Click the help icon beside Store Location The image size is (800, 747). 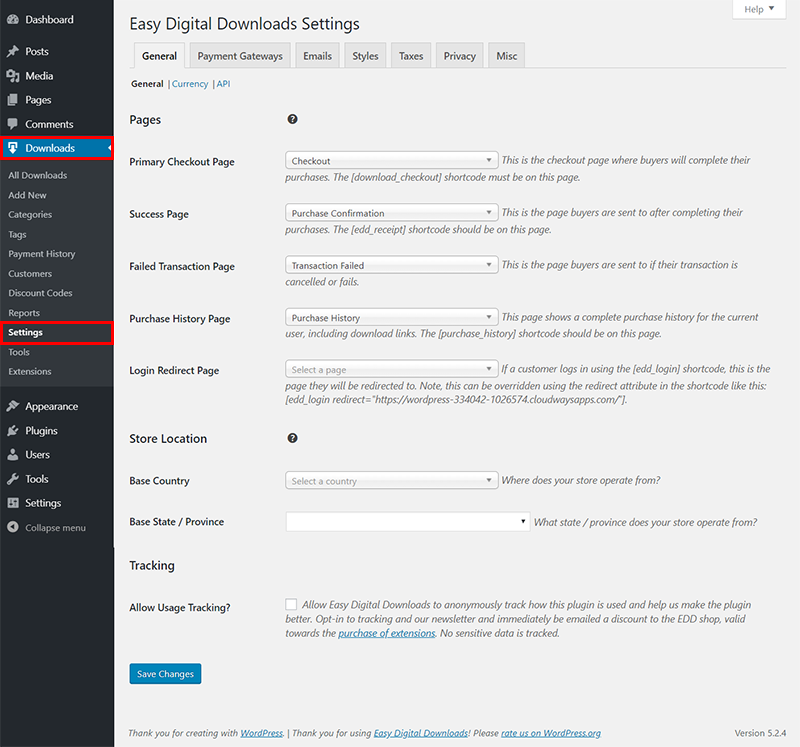(x=292, y=438)
